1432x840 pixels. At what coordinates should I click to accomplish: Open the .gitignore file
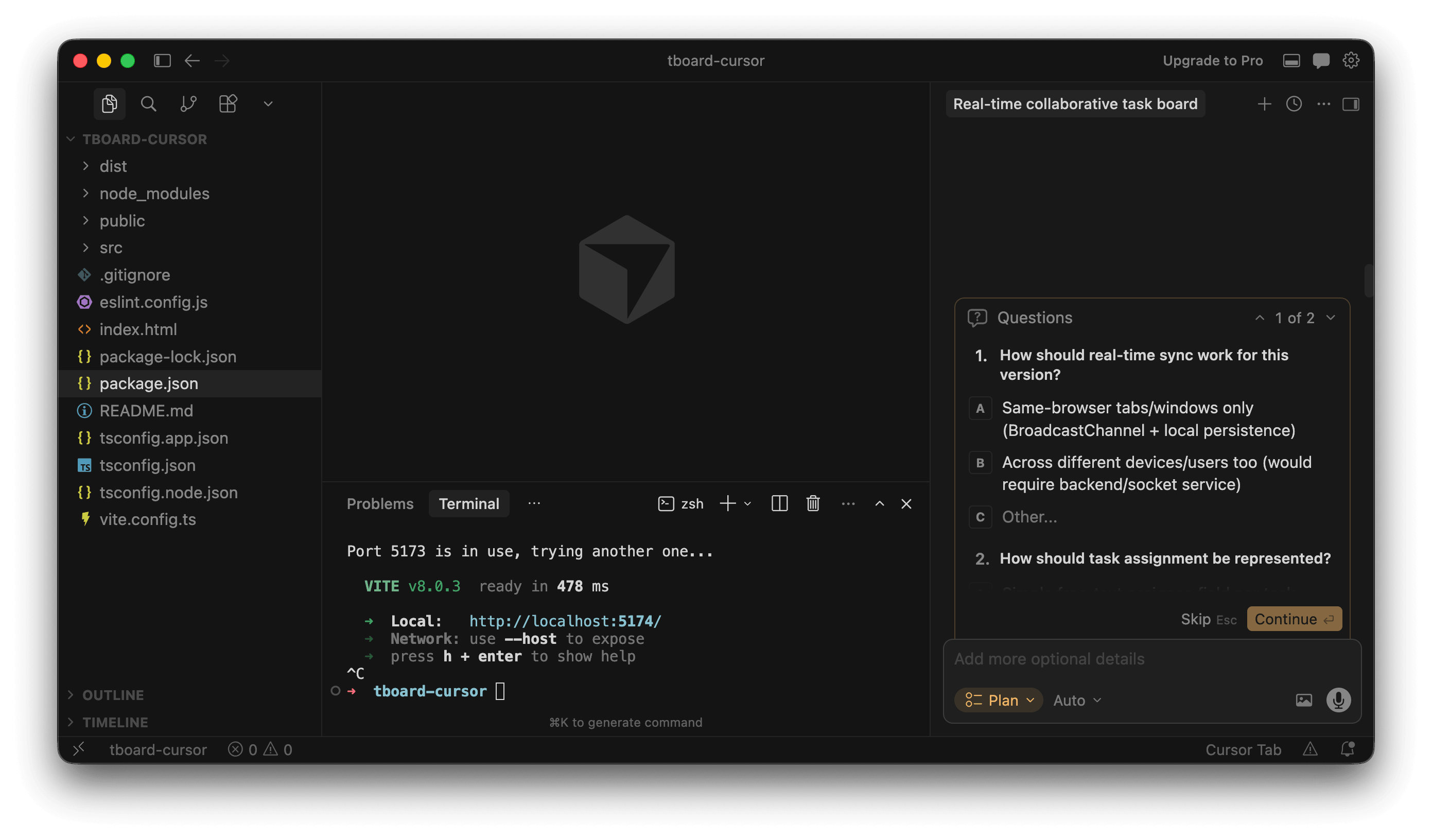[x=189, y=275]
